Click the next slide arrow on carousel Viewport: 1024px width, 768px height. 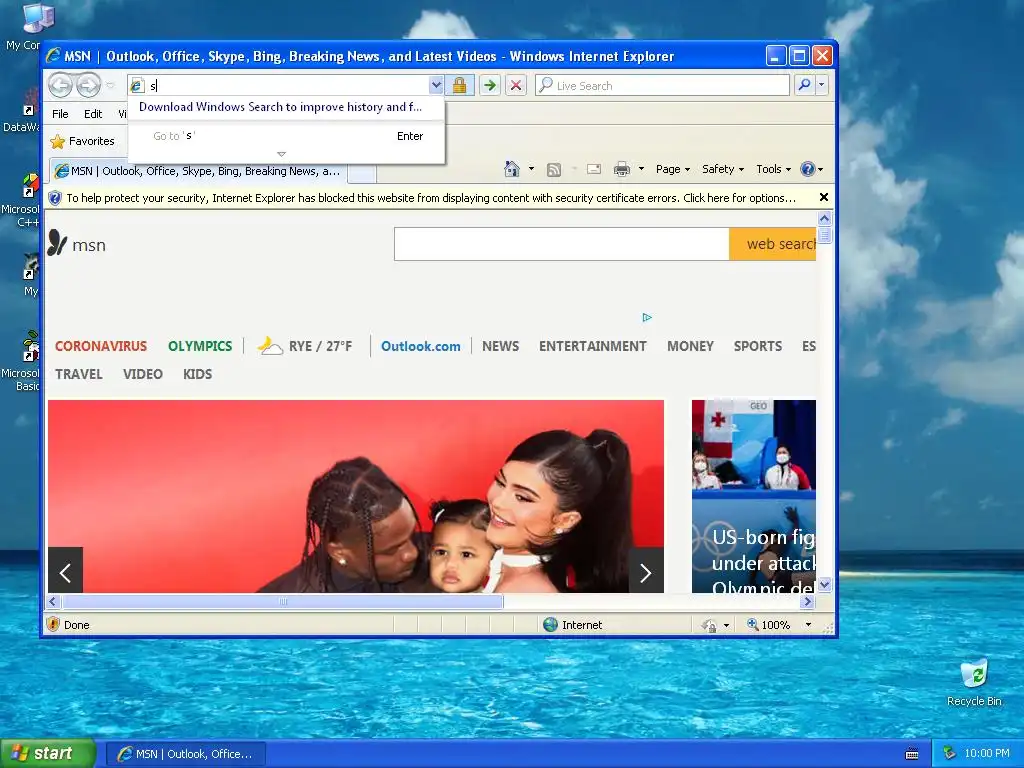pos(646,571)
